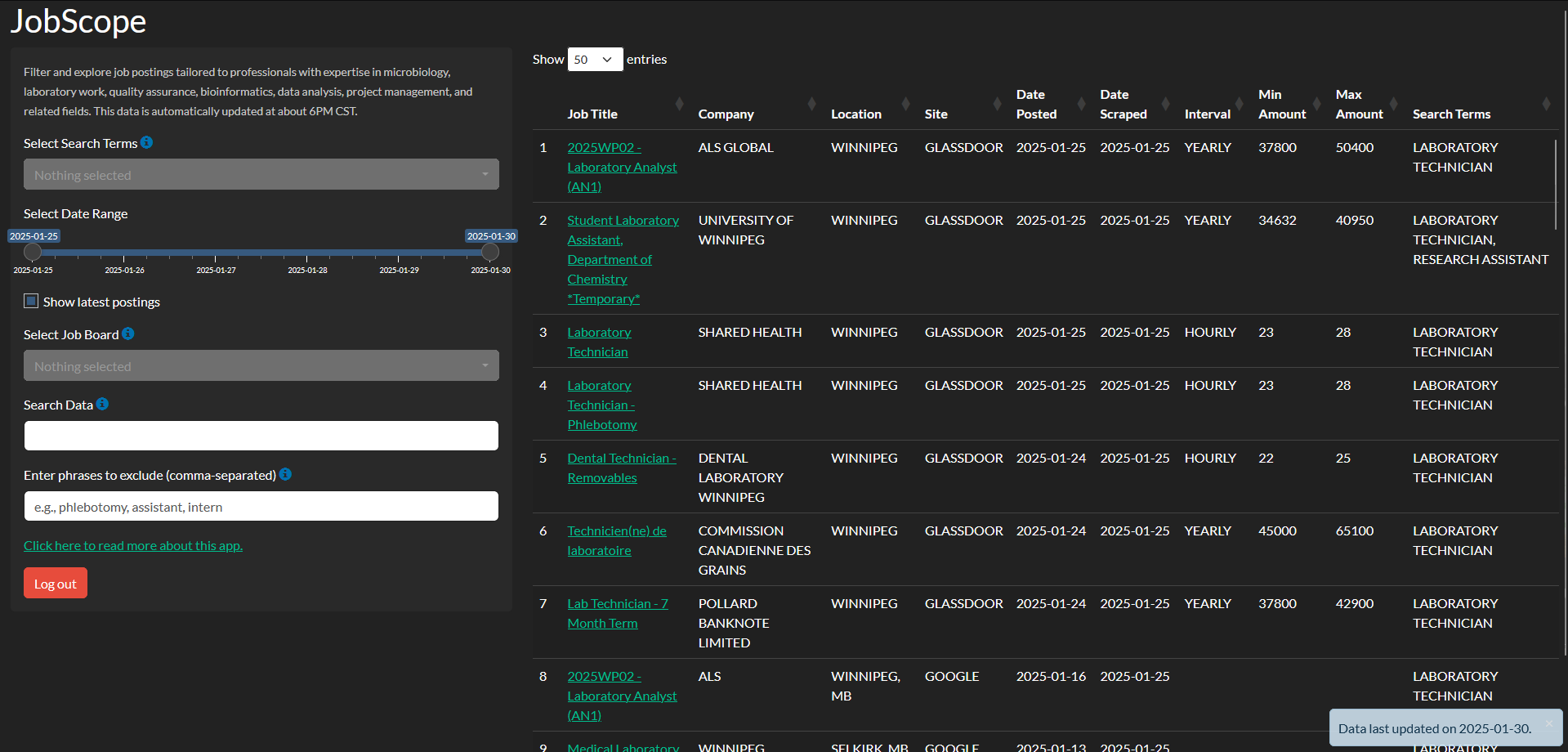This screenshot has height=752, width=1568.
Task: Dismiss the data last updated notification
Action: pyautogui.click(x=1548, y=724)
